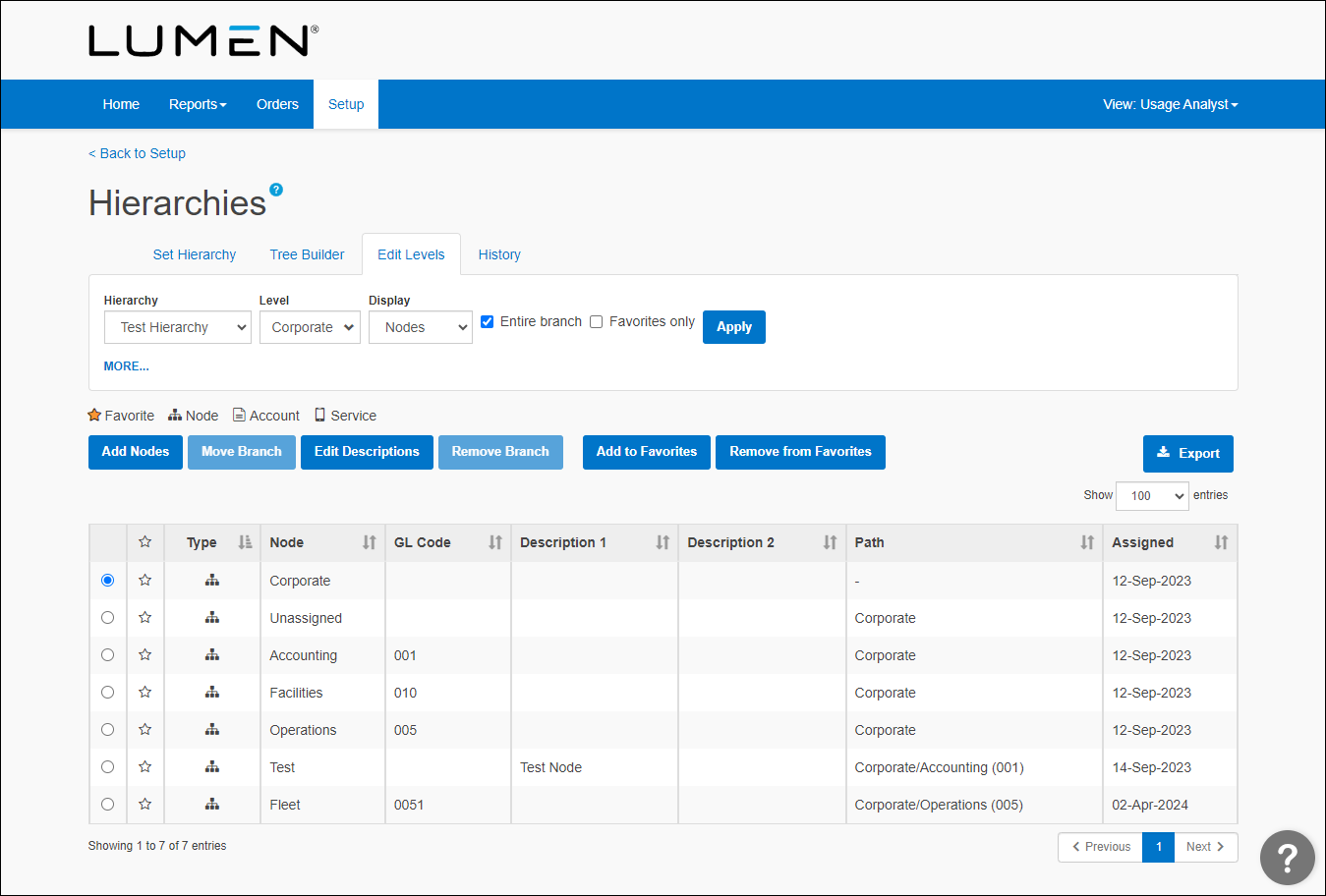1326x896 pixels.
Task: Sort table by Node column arrows
Action: 369,542
